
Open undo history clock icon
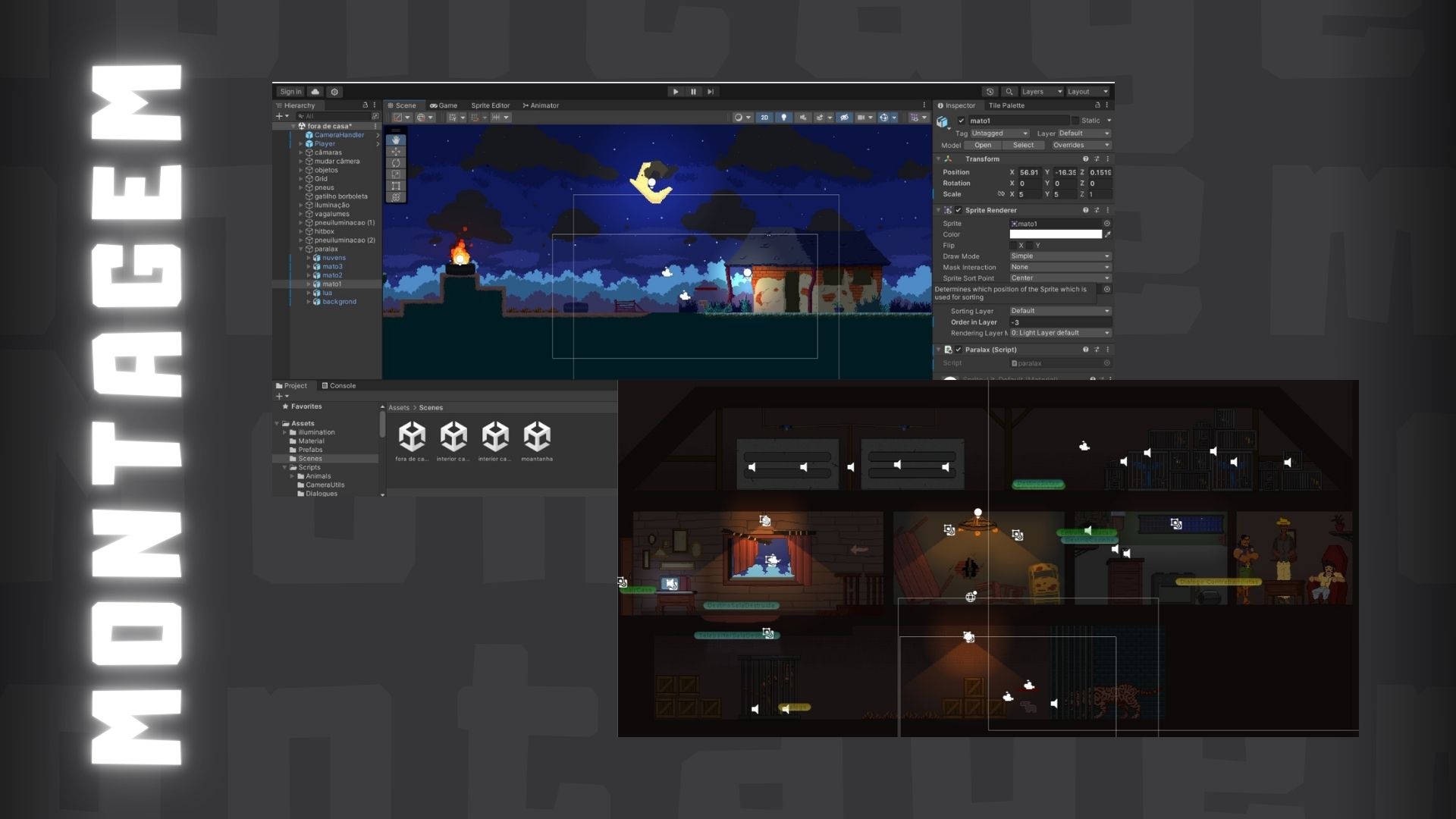(x=990, y=92)
